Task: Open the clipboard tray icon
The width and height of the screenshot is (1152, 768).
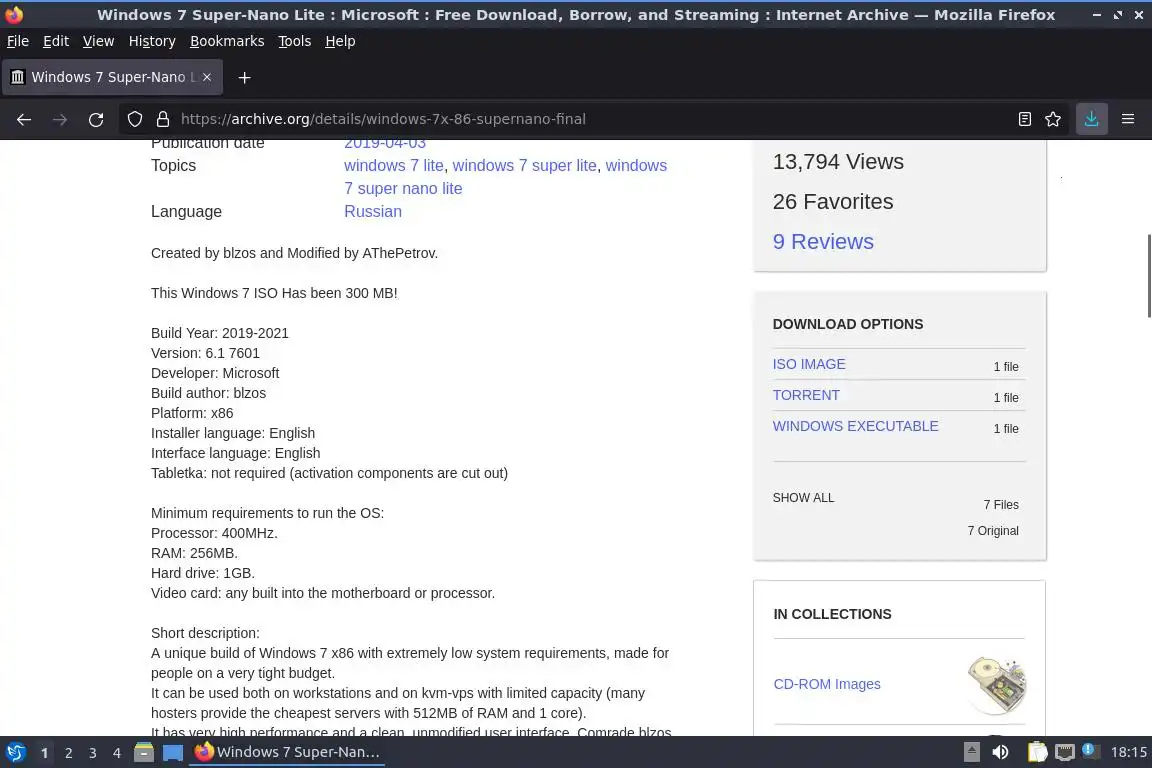Action: click(x=1037, y=752)
